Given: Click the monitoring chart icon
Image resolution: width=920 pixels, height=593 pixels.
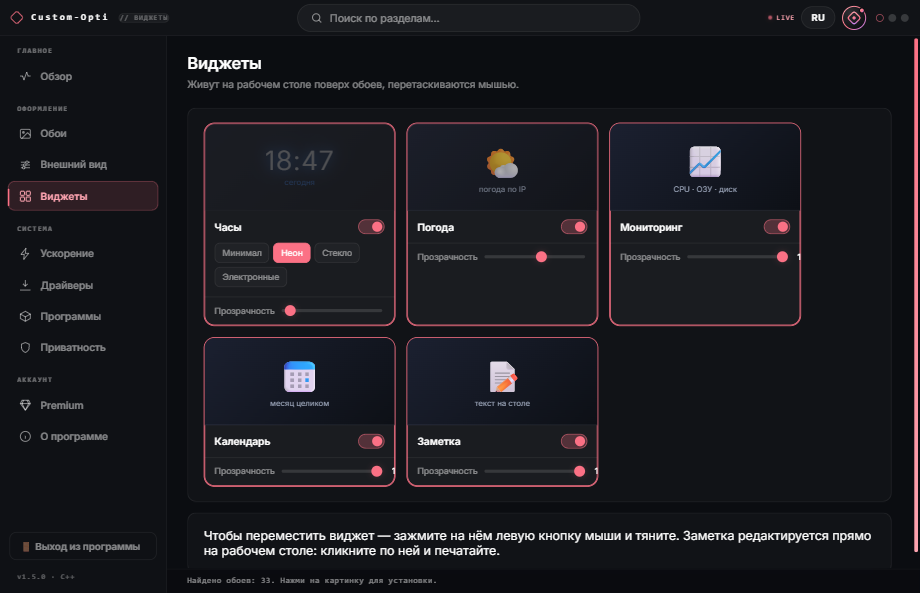Looking at the screenshot, I should 705,161.
